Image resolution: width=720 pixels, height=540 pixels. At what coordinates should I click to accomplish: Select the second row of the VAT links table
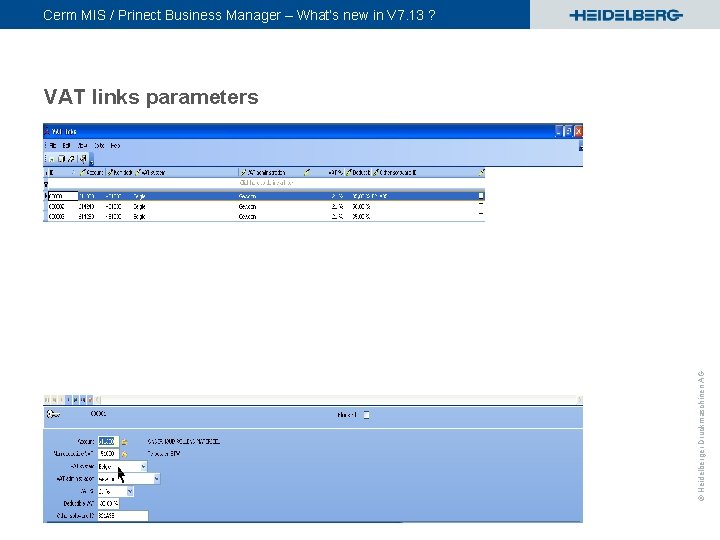[264, 207]
